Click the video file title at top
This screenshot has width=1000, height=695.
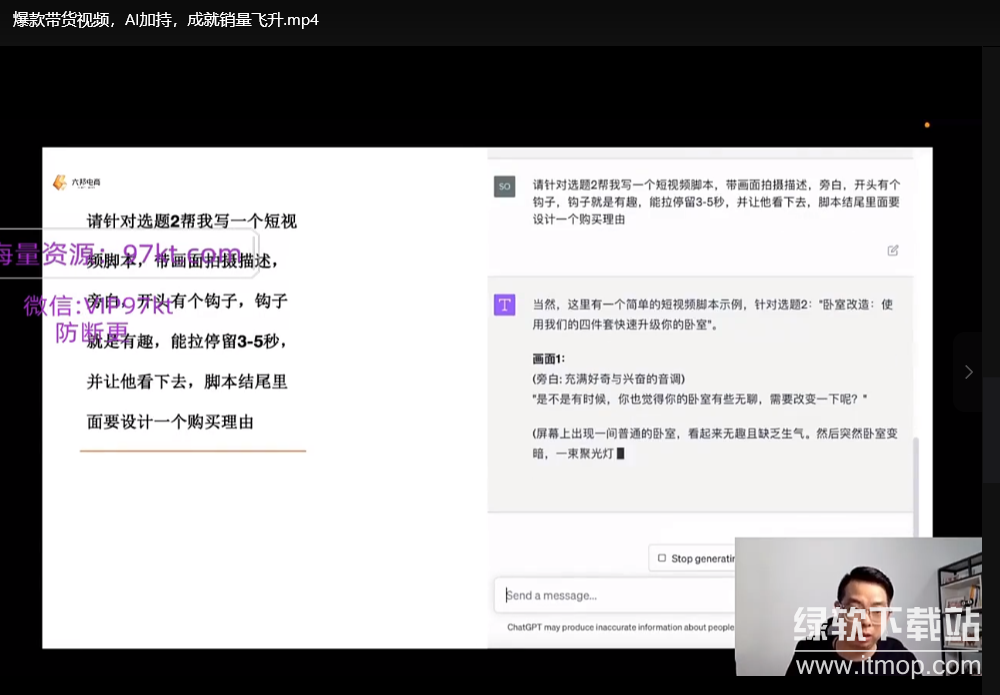(x=166, y=20)
